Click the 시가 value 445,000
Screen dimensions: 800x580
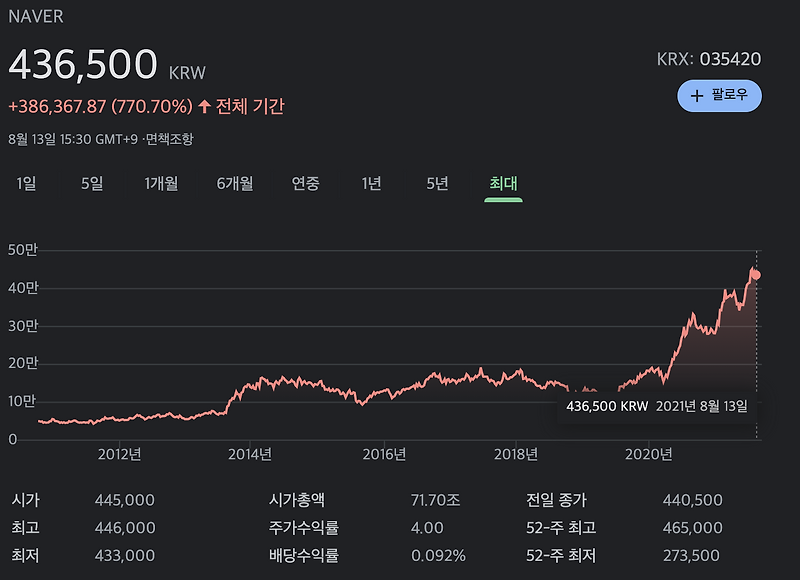[124, 500]
